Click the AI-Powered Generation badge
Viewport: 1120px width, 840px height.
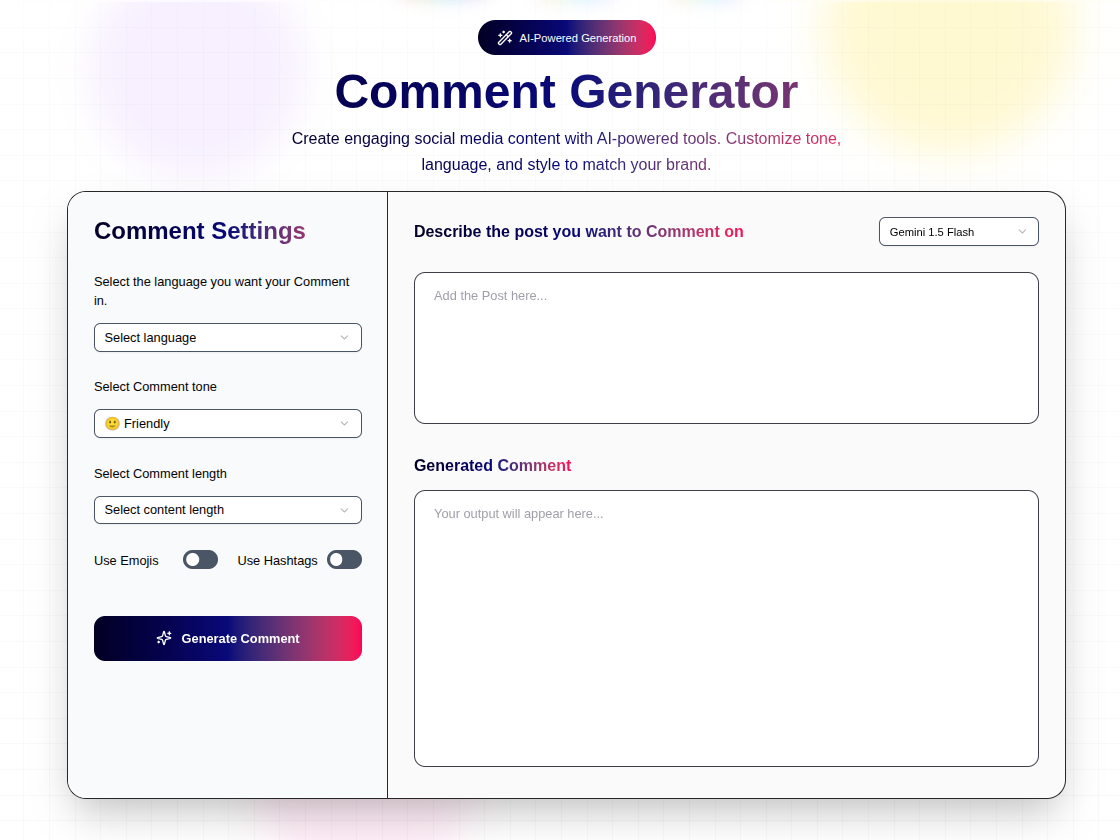coord(567,38)
